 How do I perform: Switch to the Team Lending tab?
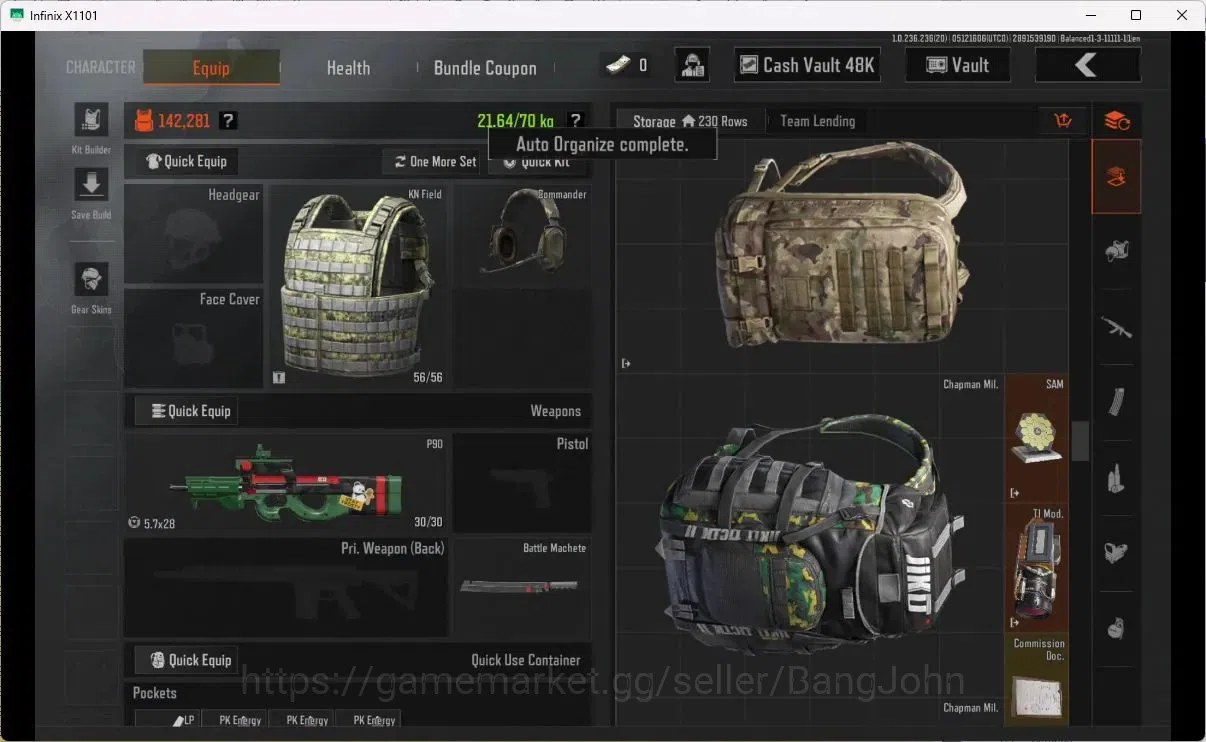[817, 121]
